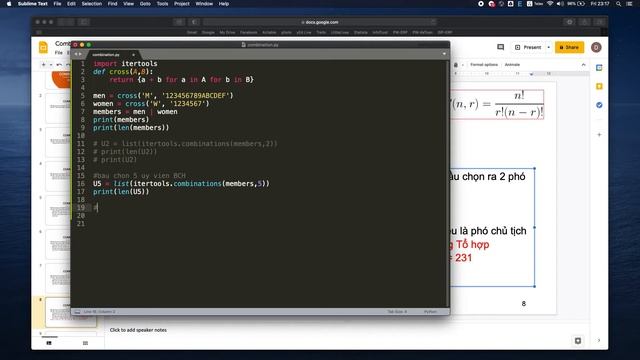The height and width of the screenshot is (360, 640).
Task: Click the add-ons plus icon in side panel
Action: [x=599, y=135]
